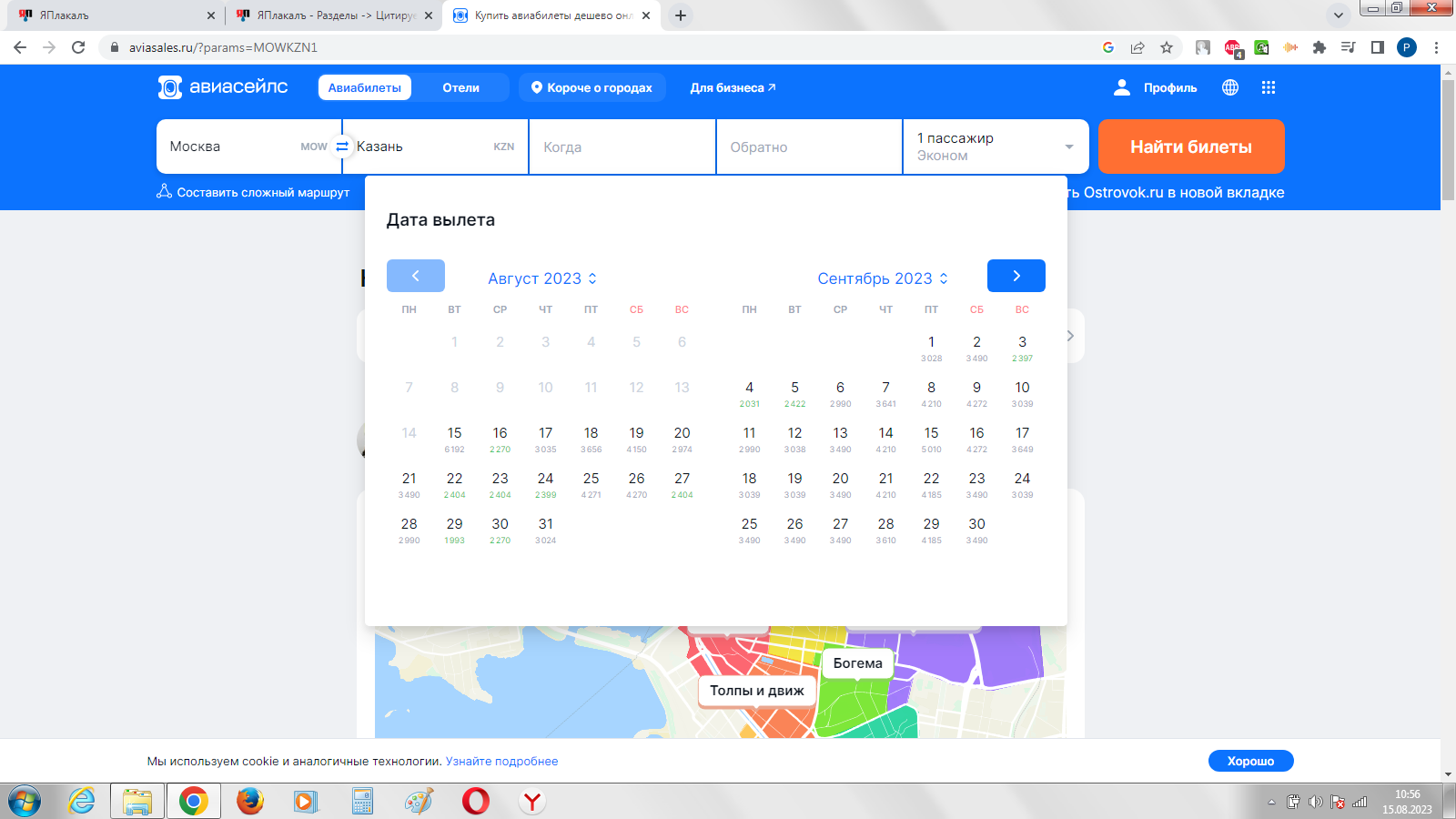Open the Сентябрь 2023 month selector

click(883, 278)
